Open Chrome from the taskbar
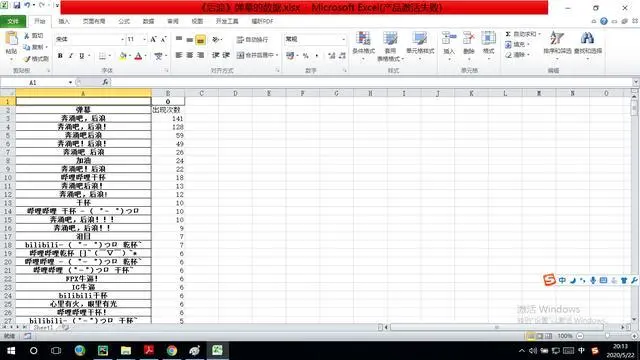The width and height of the screenshot is (640, 360). point(172,350)
